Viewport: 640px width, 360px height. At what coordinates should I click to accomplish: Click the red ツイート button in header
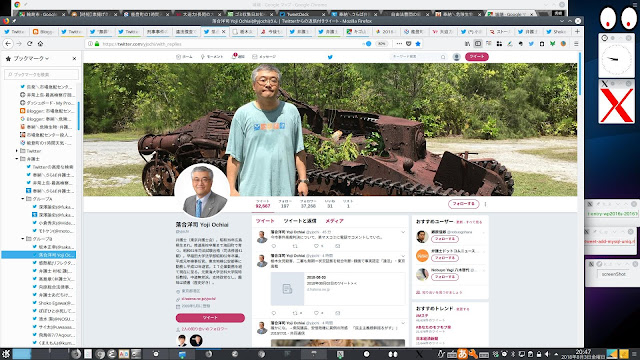477,57
